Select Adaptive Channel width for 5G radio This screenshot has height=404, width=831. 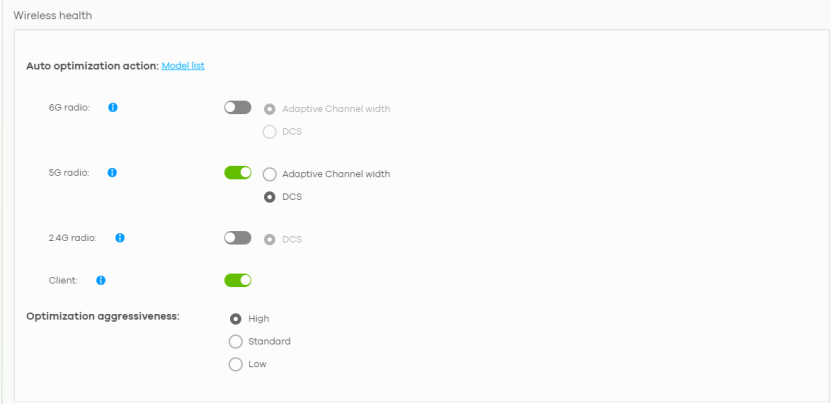click(x=270, y=174)
